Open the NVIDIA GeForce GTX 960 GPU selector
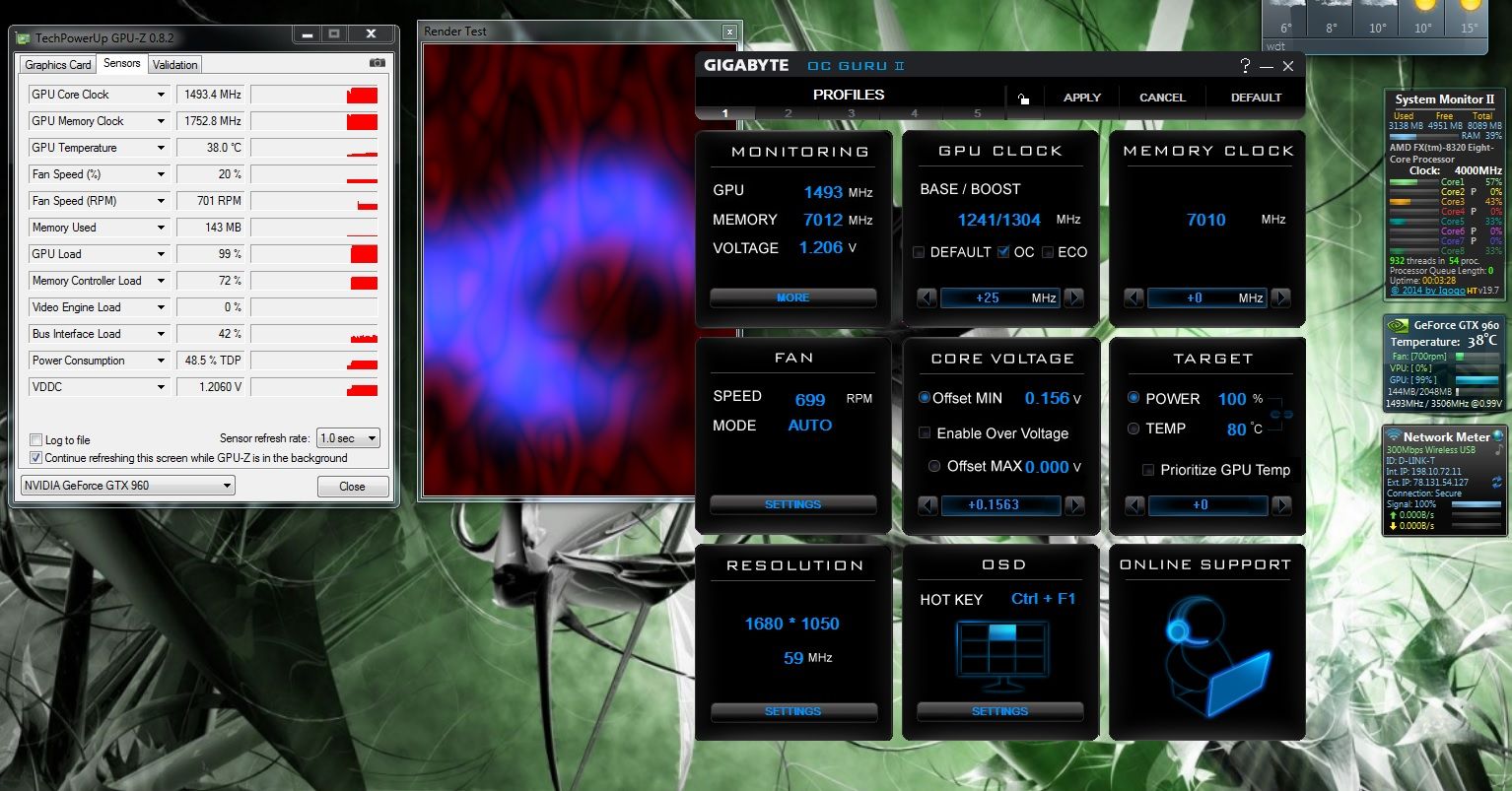The image size is (1512, 791). [128, 486]
